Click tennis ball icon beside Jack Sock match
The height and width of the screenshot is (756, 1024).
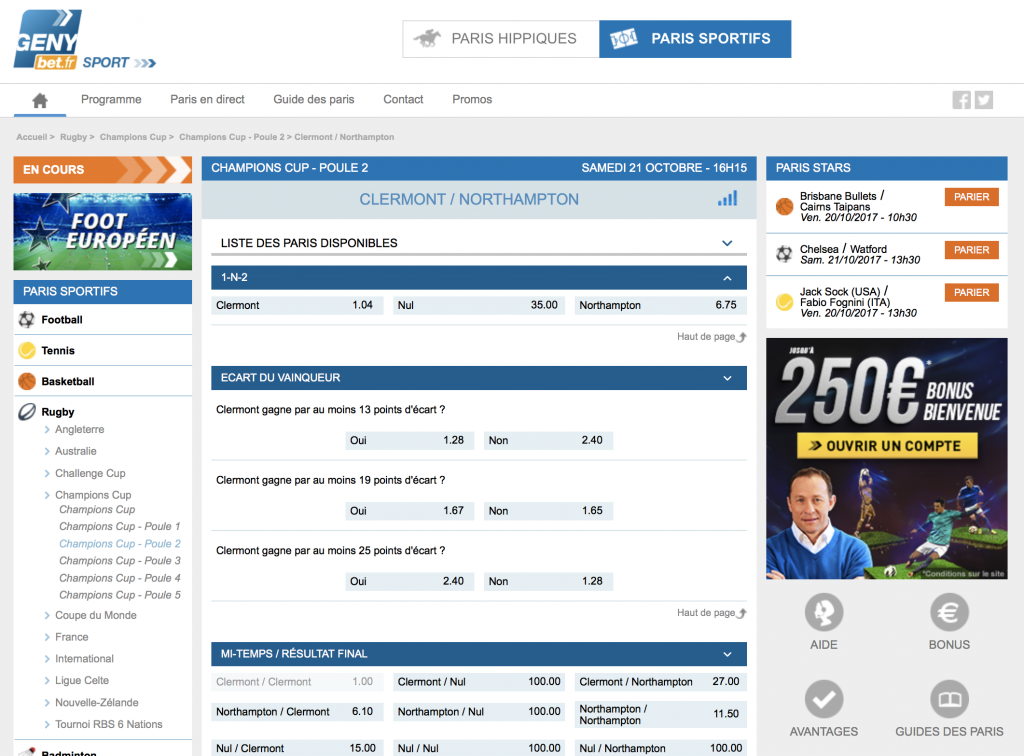tap(784, 302)
